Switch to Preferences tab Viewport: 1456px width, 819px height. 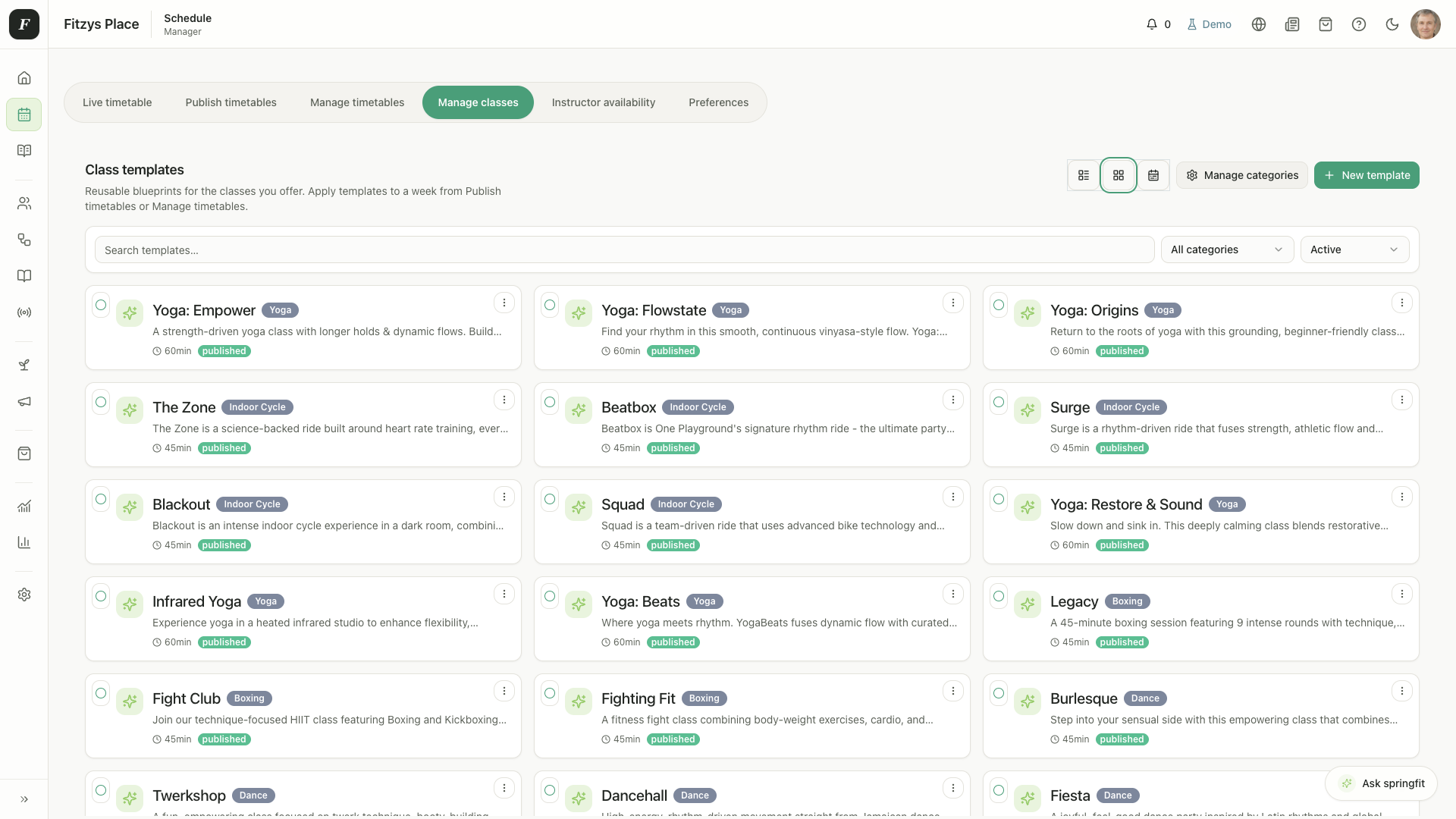pyautogui.click(x=718, y=102)
